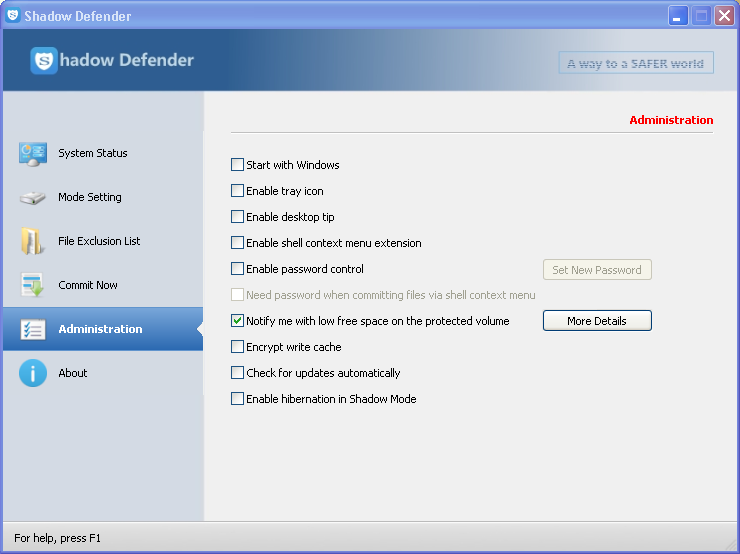Select the Administration sidebar item
740x554 pixels.
[103, 329]
